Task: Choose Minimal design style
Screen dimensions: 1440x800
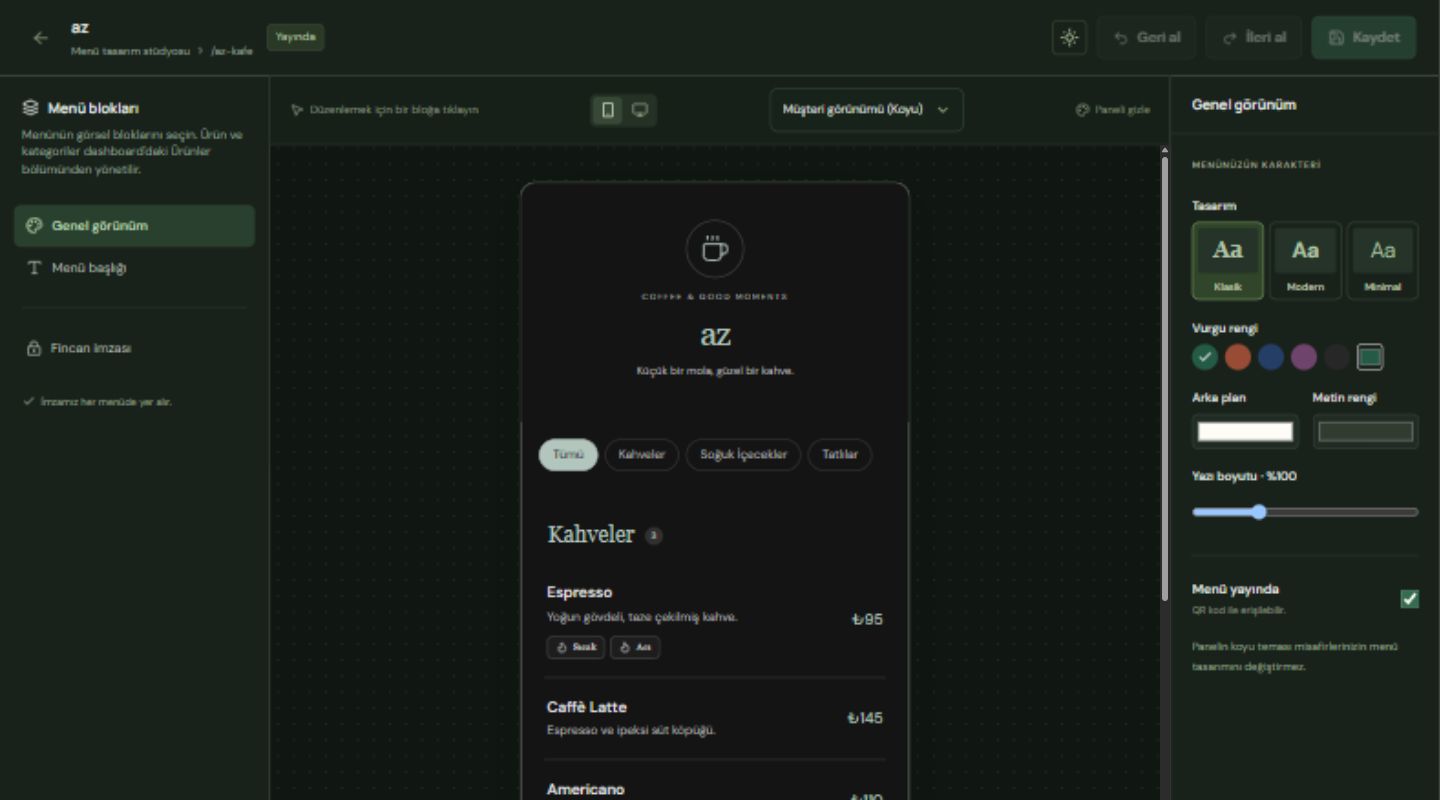Action: [x=1382, y=261]
